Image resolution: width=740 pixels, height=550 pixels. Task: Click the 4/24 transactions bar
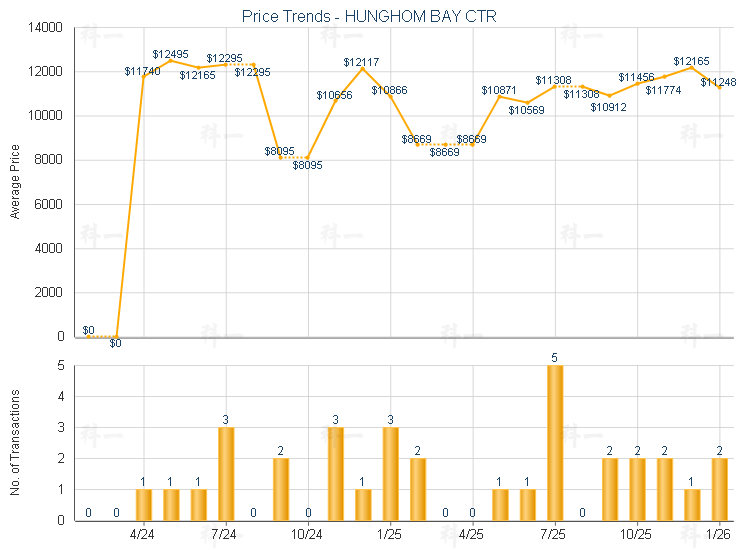pyautogui.click(x=144, y=504)
